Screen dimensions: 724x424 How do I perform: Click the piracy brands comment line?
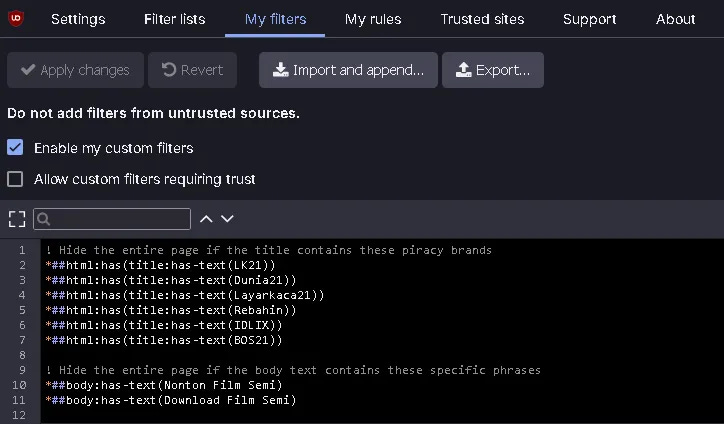(x=269, y=250)
